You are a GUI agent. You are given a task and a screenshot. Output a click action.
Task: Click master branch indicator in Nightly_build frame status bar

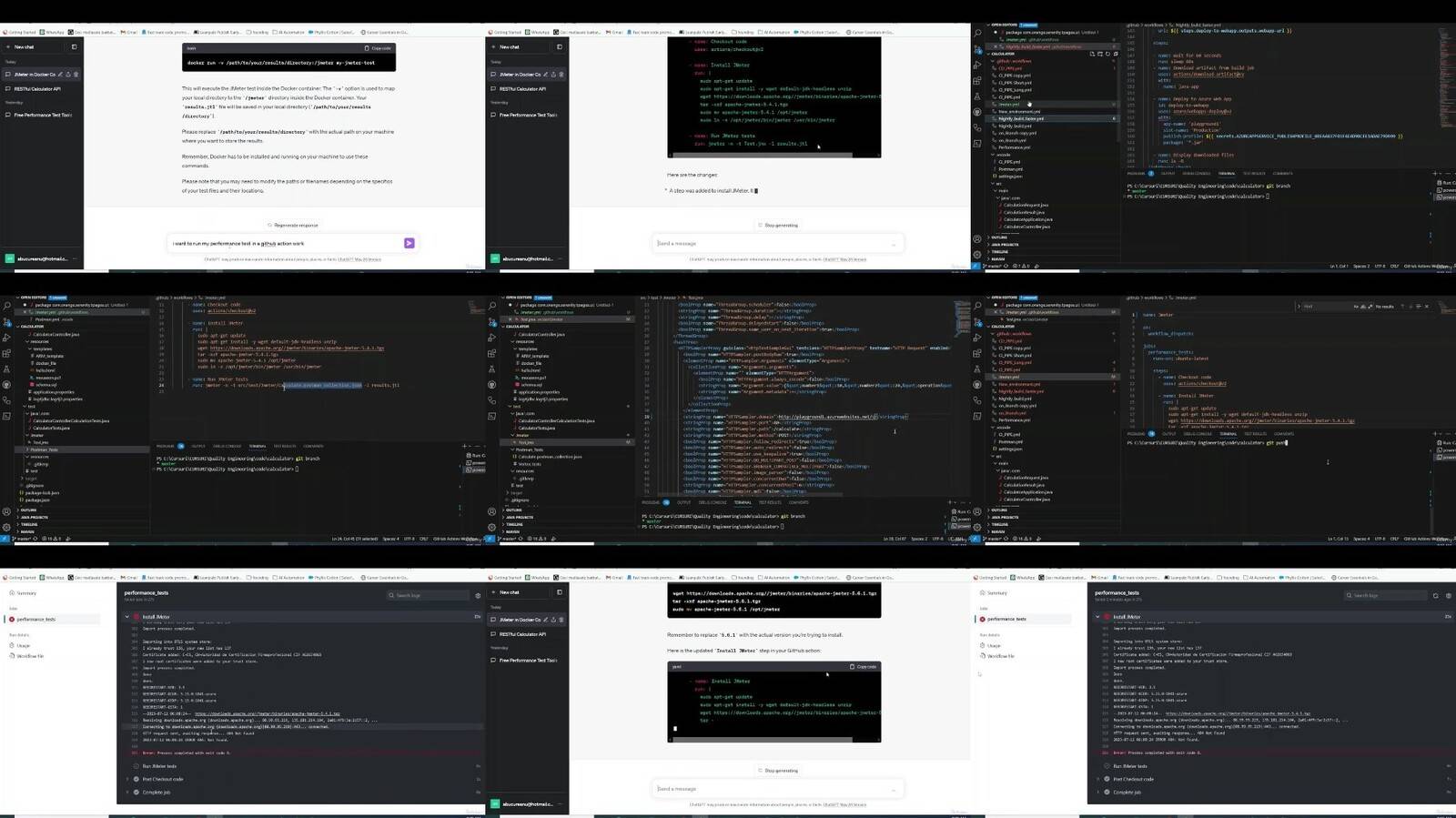[992, 266]
